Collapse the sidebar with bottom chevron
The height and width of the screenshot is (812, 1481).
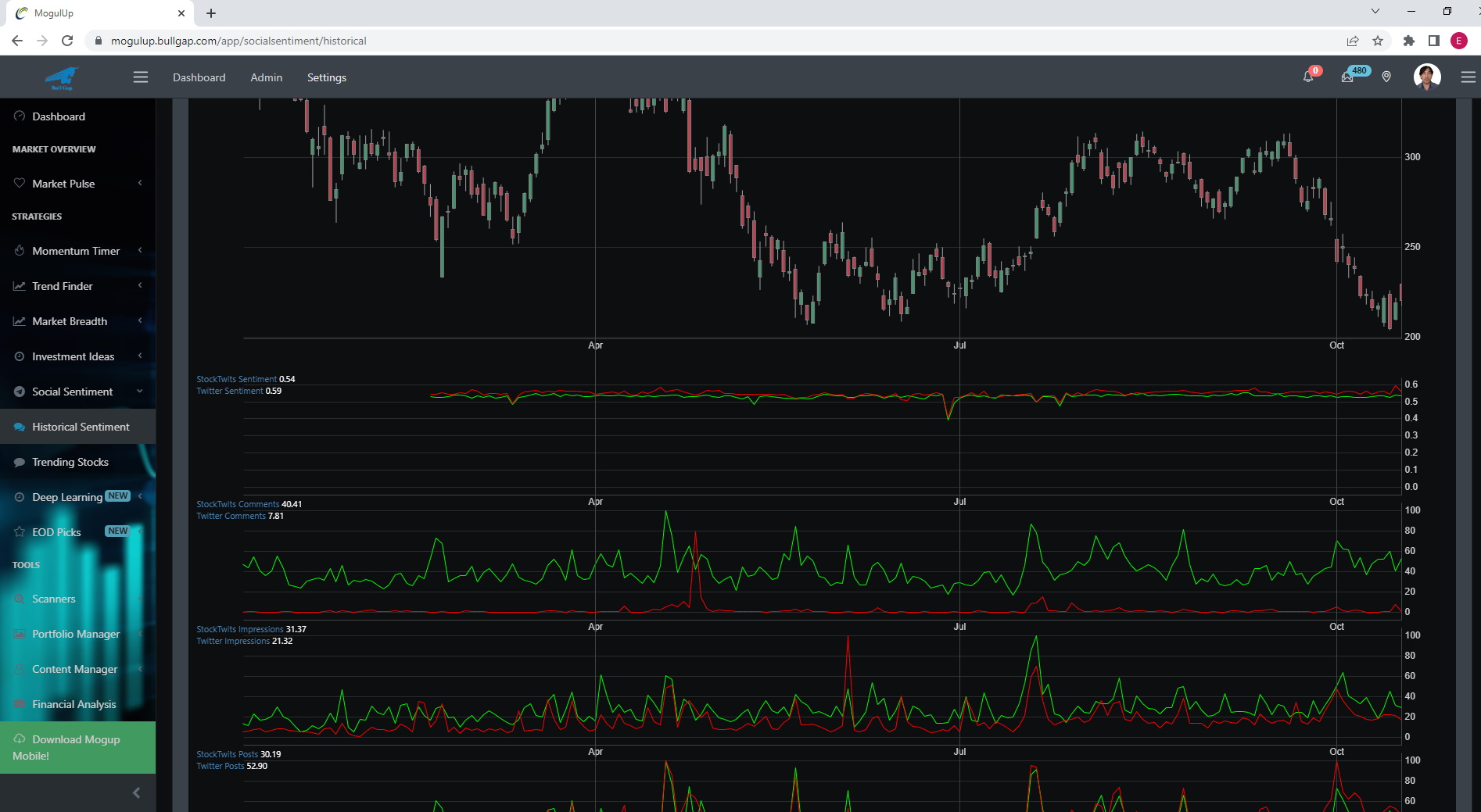(x=136, y=792)
